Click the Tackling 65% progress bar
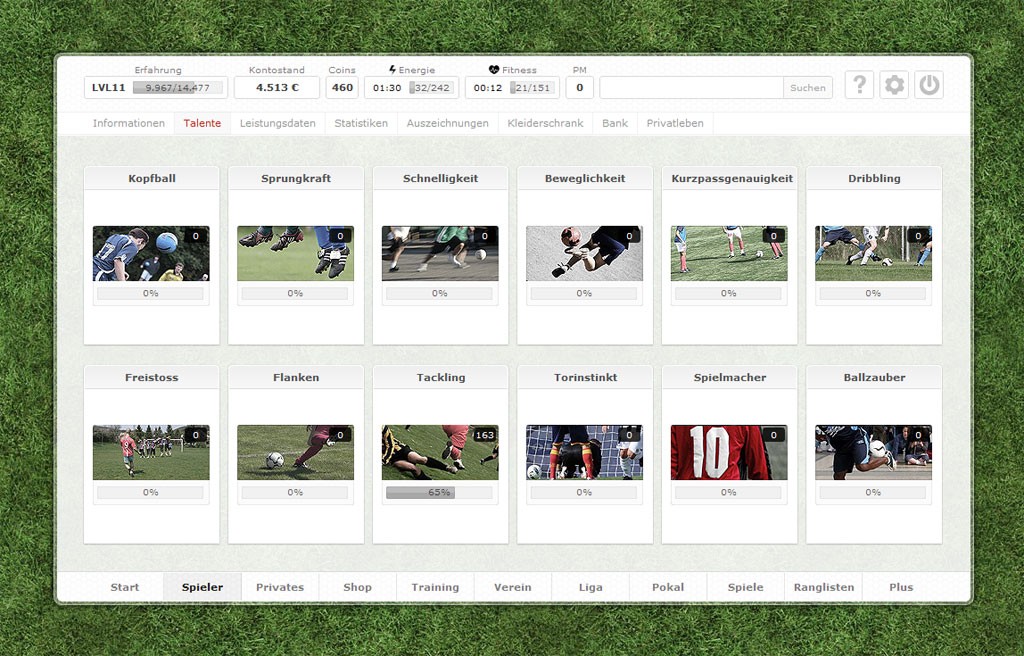This screenshot has height=656, width=1024. 440,493
